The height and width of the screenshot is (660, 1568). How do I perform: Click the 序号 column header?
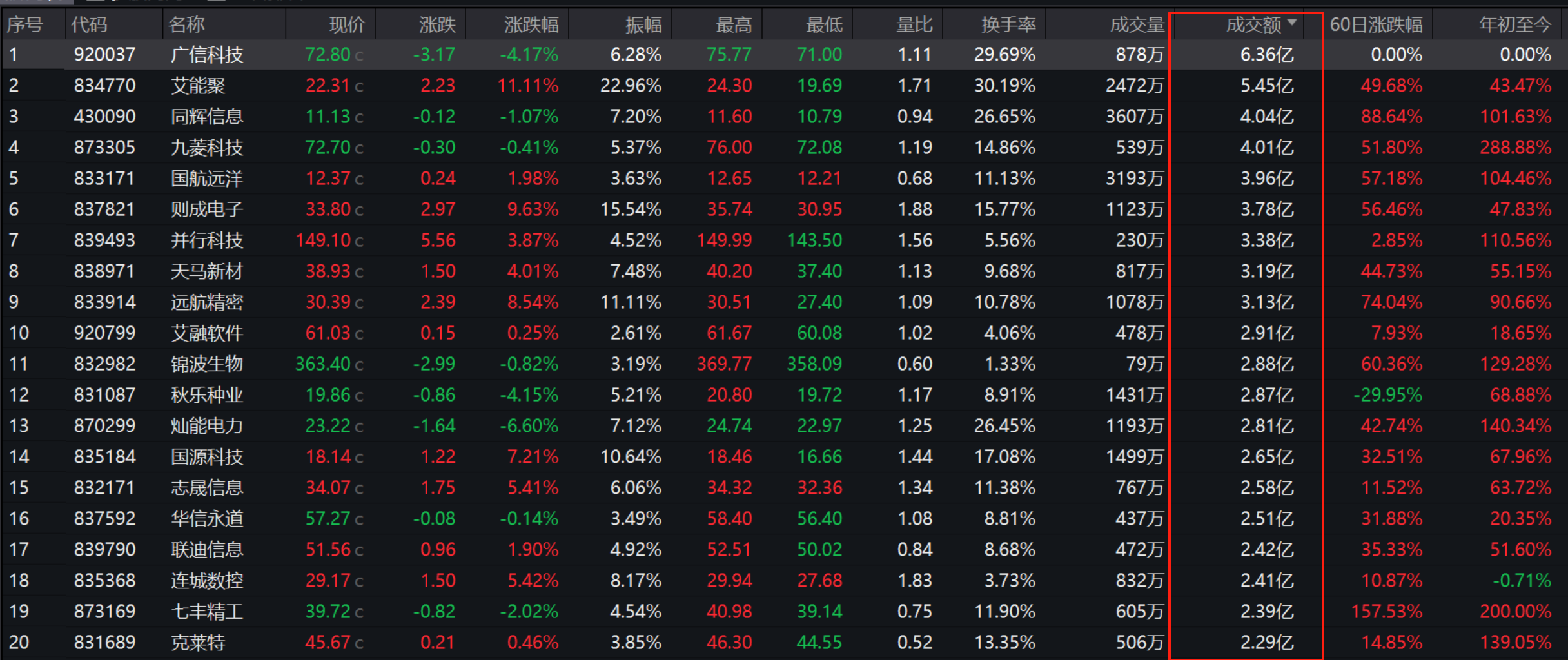tap(24, 24)
